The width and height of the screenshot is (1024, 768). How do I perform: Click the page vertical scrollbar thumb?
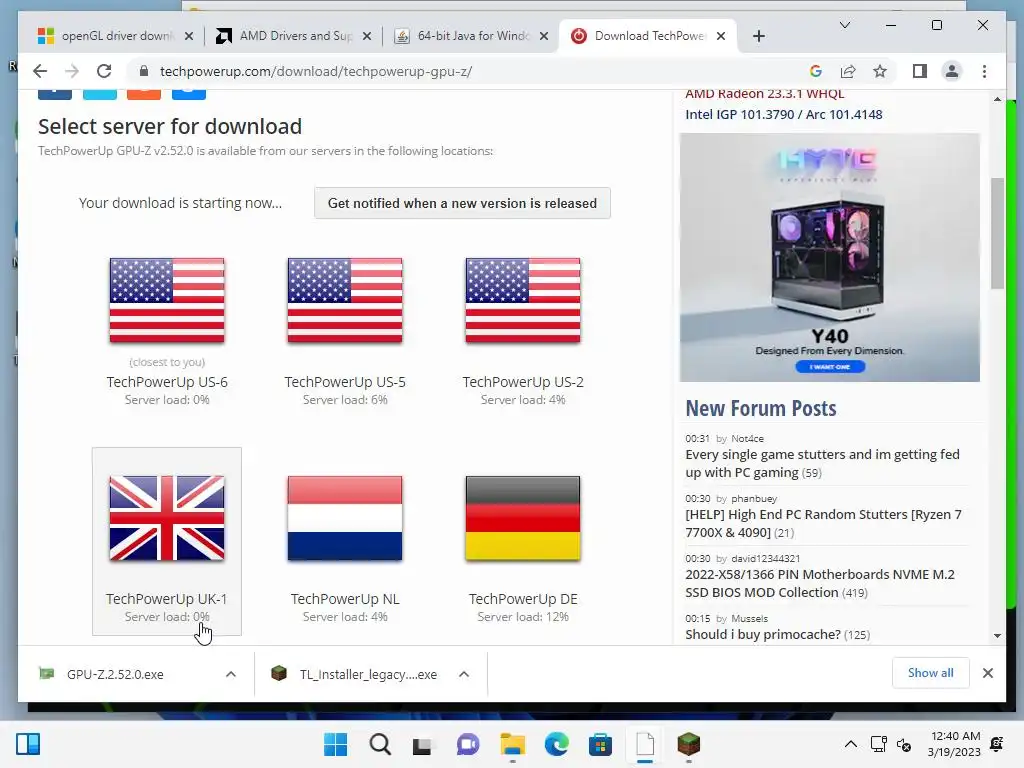(997, 233)
